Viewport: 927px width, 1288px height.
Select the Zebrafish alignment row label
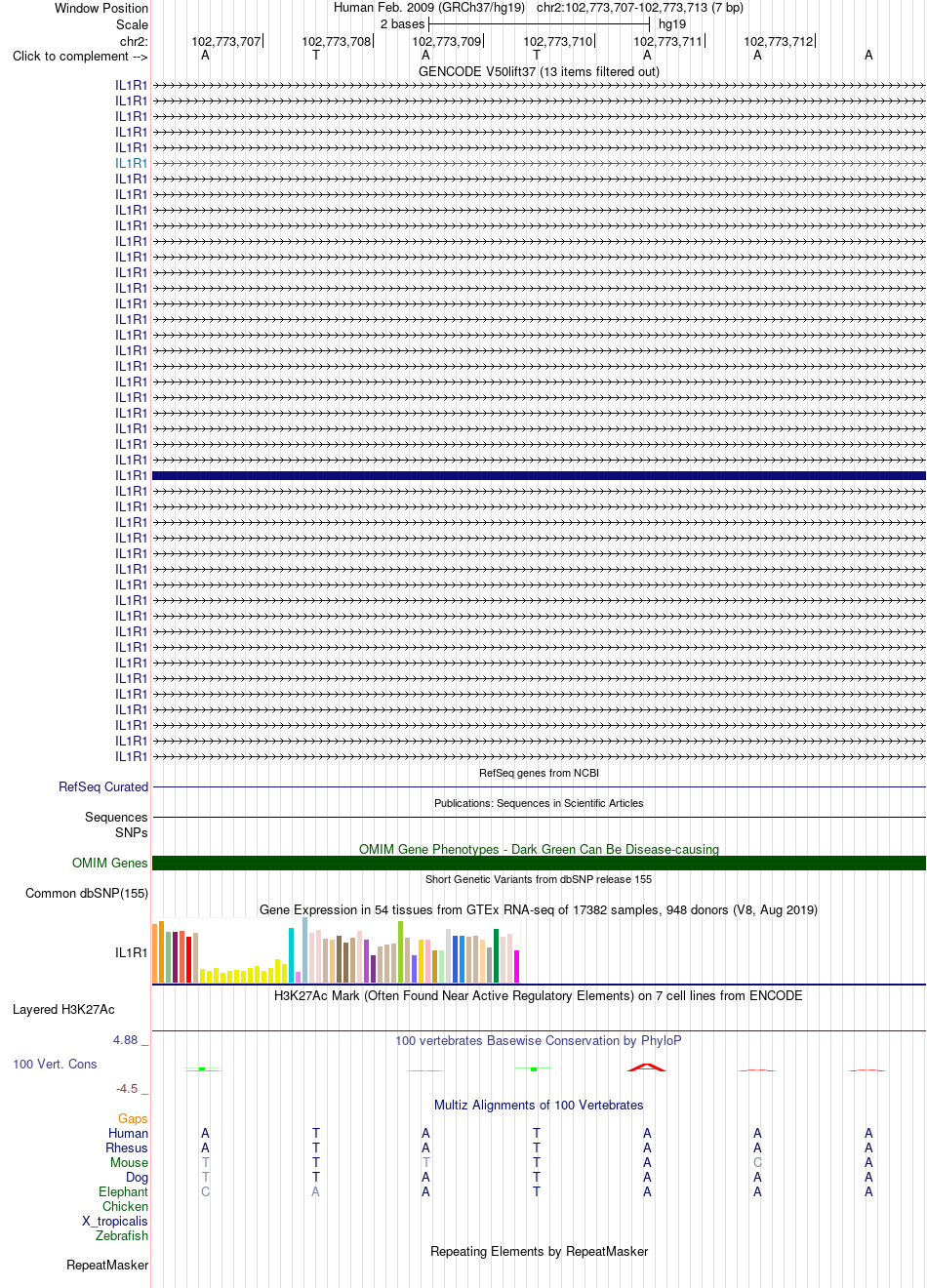(122, 1235)
